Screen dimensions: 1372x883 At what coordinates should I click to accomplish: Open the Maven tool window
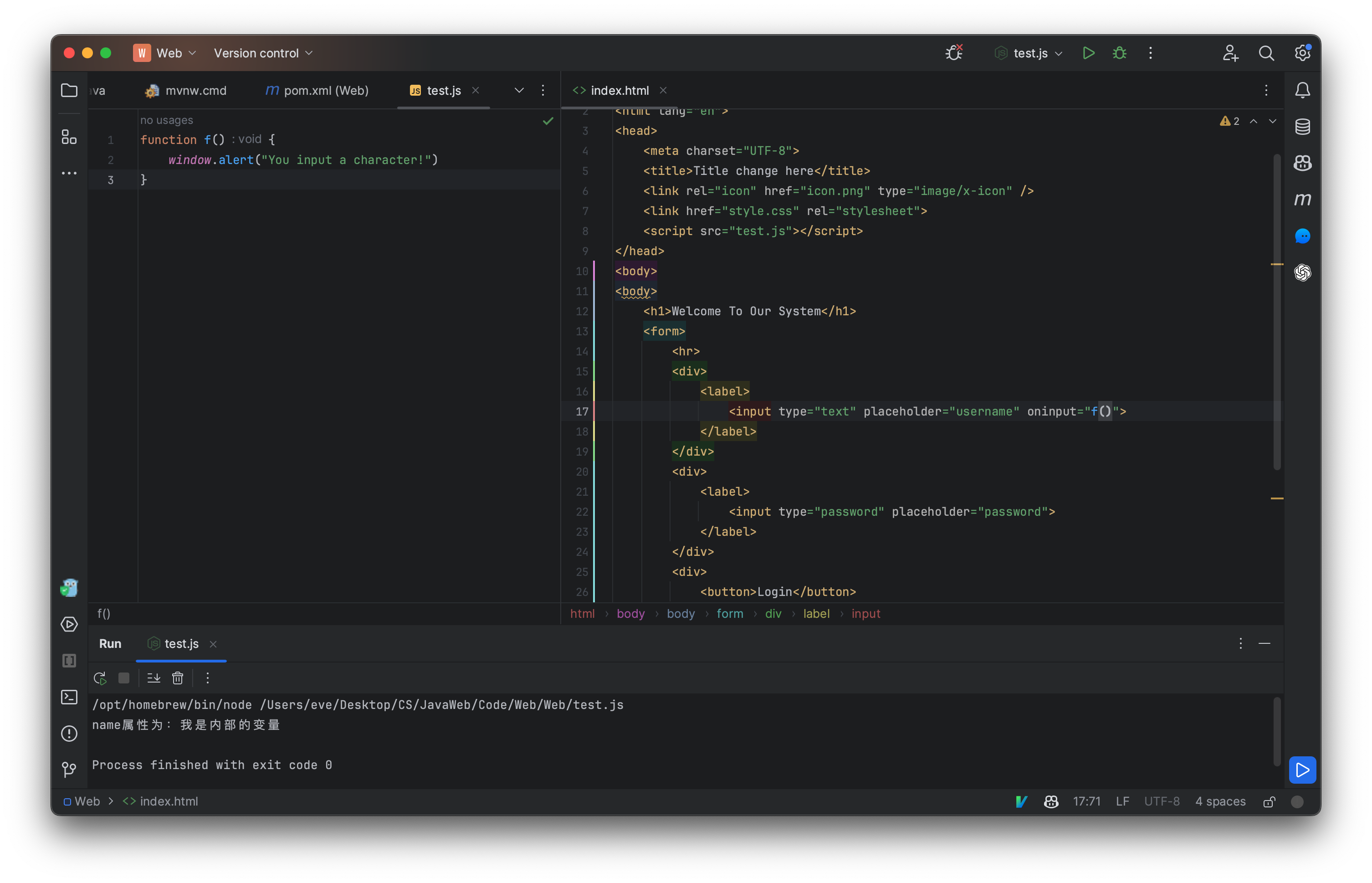[x=1302, y=200]
